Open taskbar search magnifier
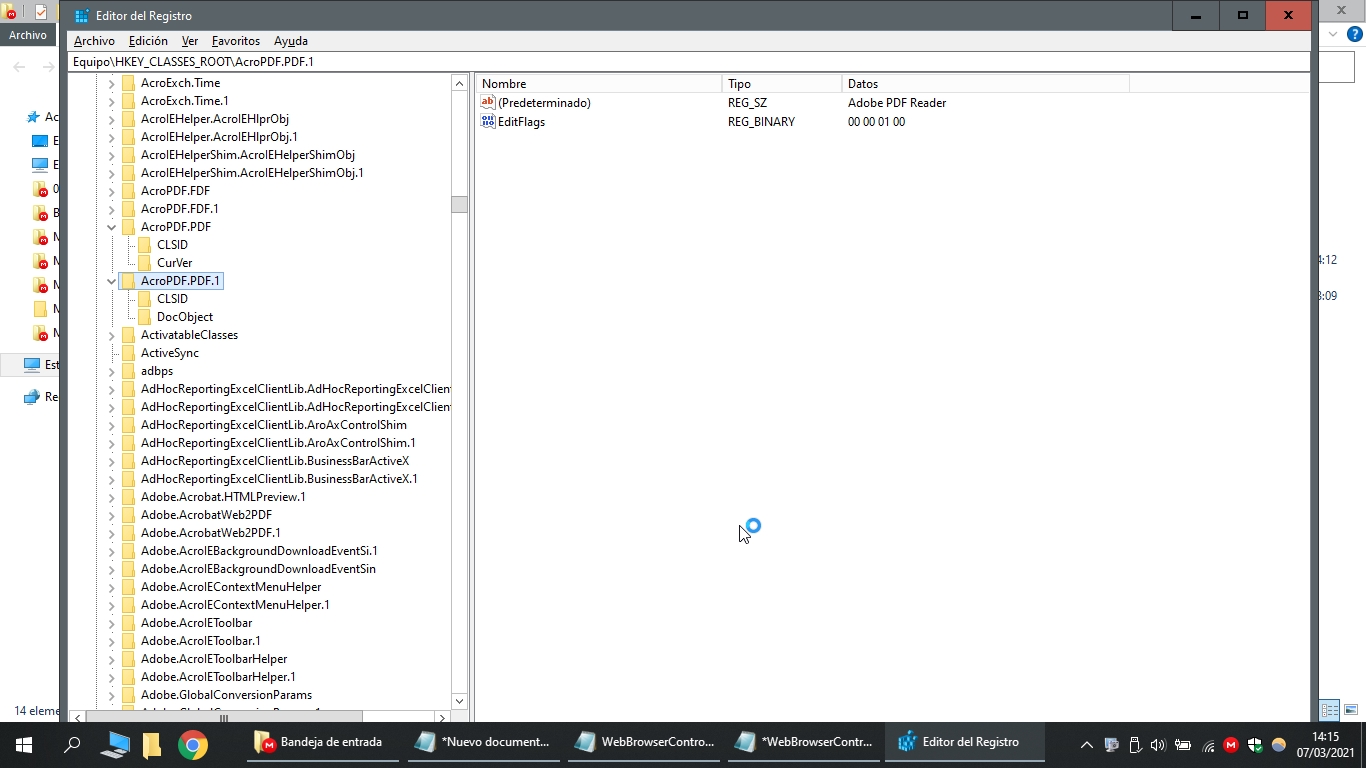 click(x=72, y=744)
